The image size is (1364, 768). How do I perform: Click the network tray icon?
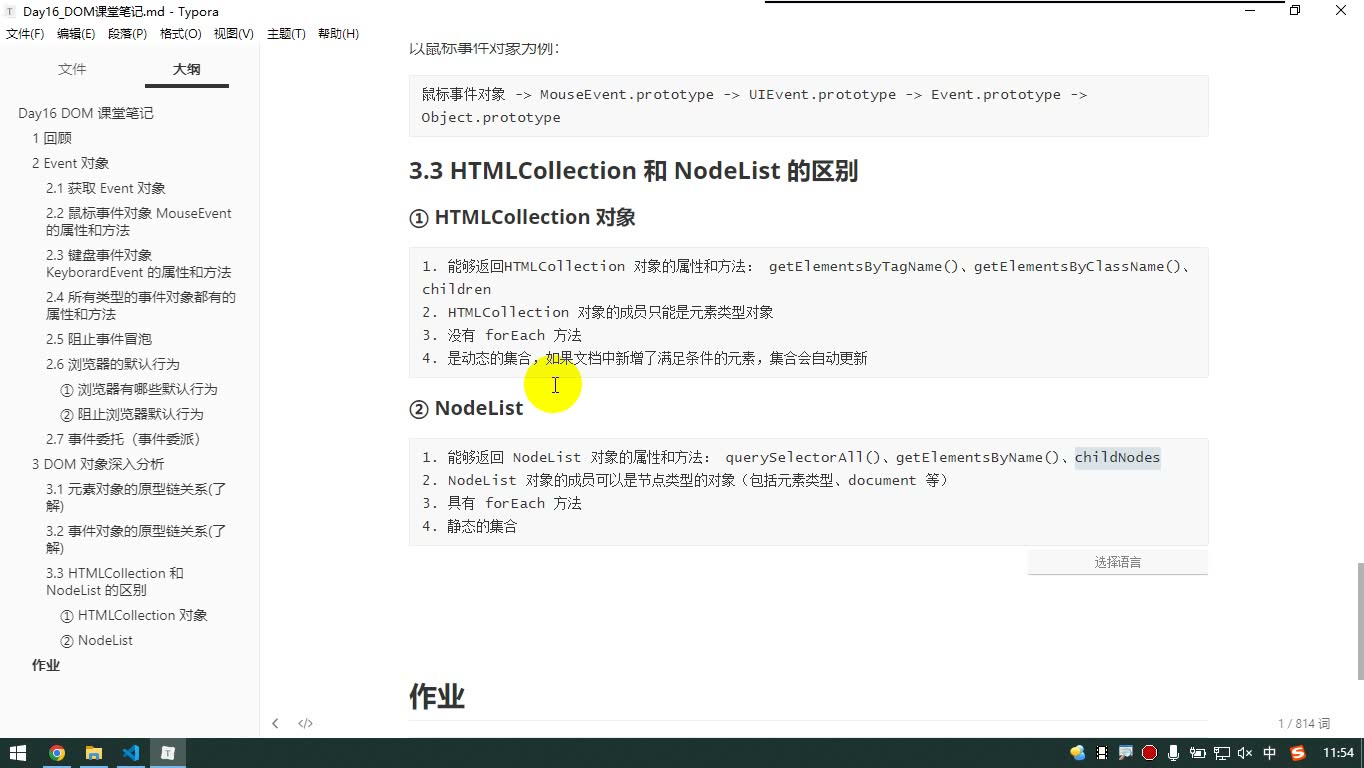click(x=1221, y=753)
